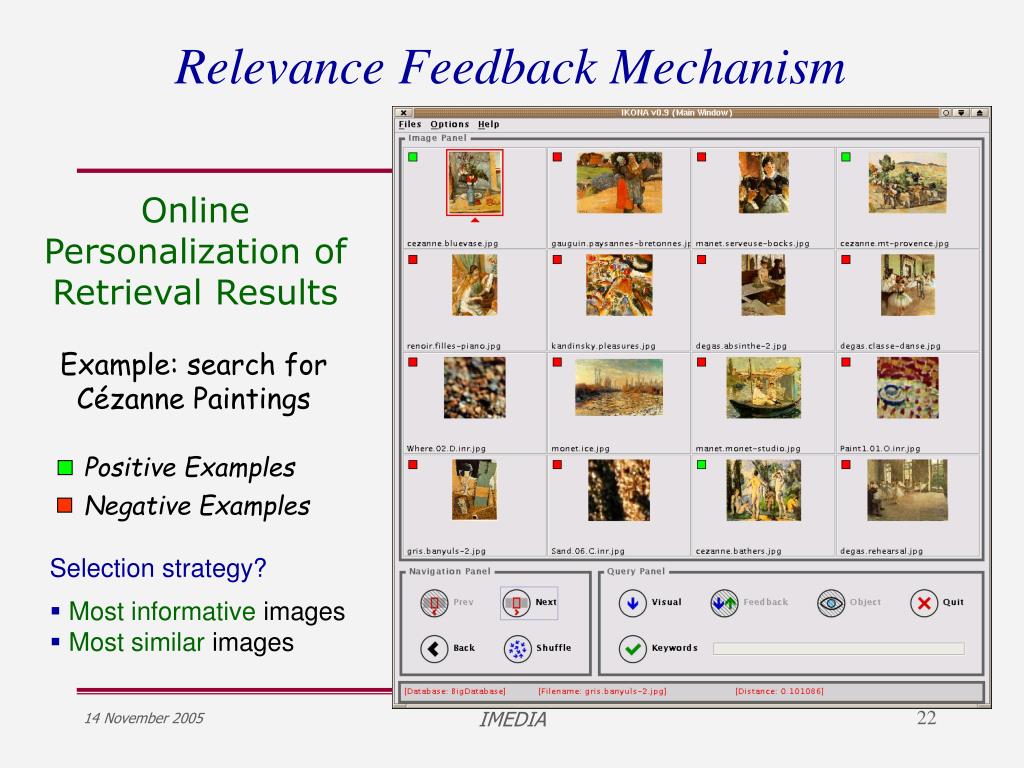Select the Sand.06.C.inr.jpg thumbnail
1024x768 pixels.
click(619, 490)
